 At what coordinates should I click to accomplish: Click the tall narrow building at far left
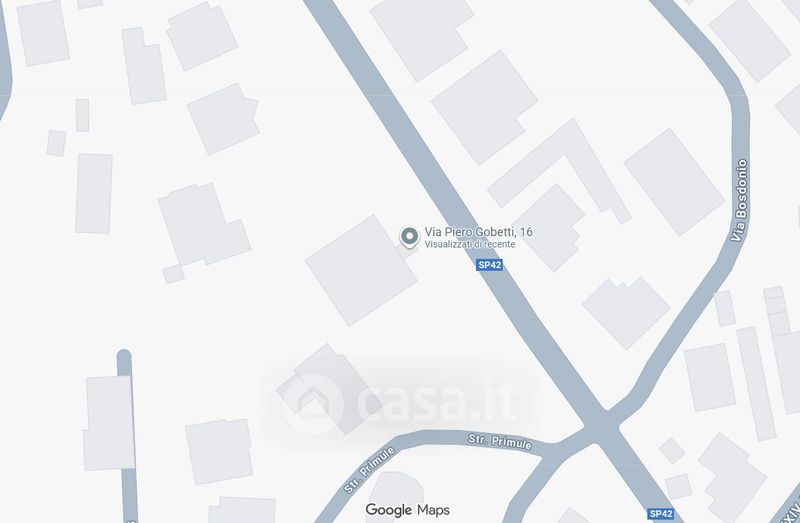point(94,193)
